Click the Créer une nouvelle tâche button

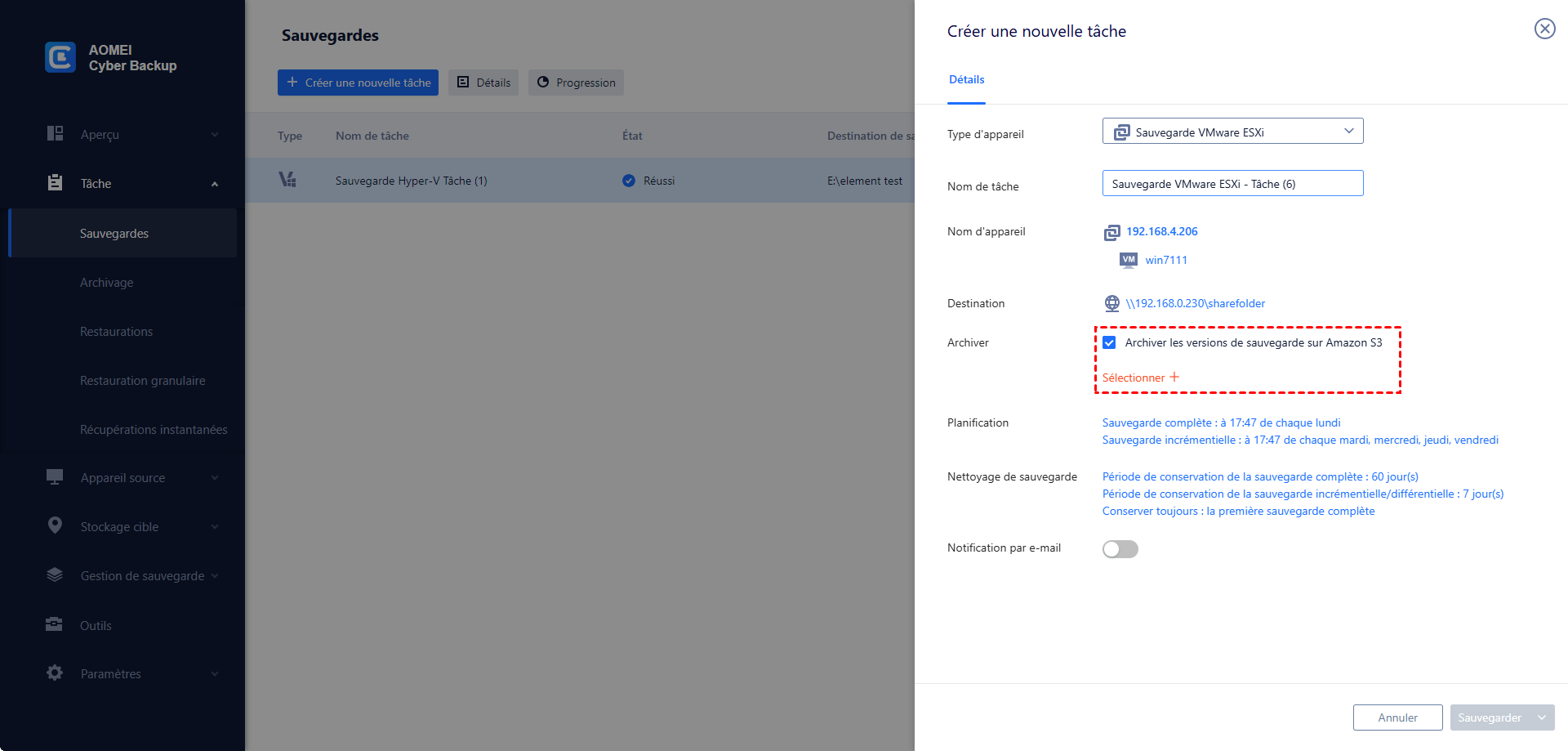point(358,83)
